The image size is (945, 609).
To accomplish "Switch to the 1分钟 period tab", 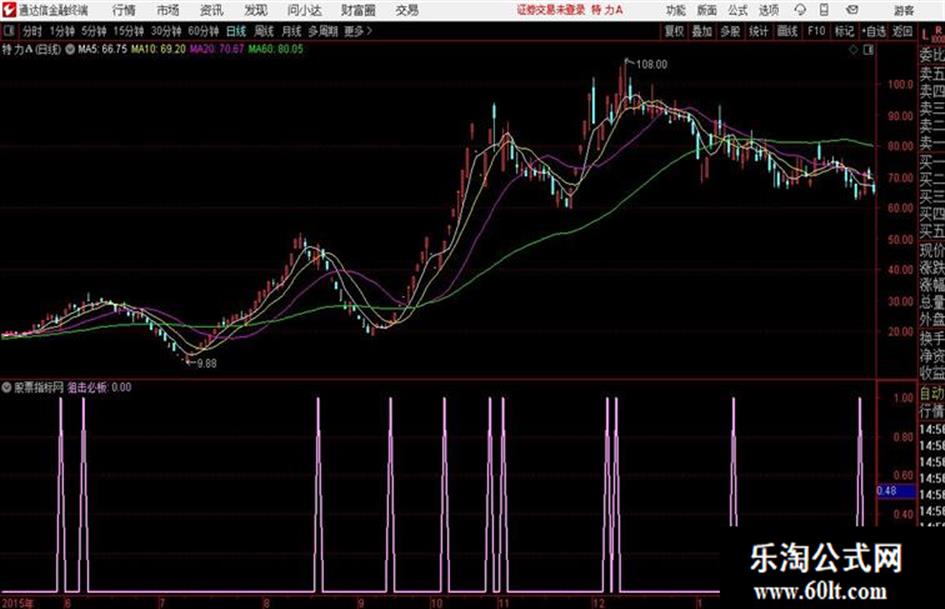I will click(62, 31).
